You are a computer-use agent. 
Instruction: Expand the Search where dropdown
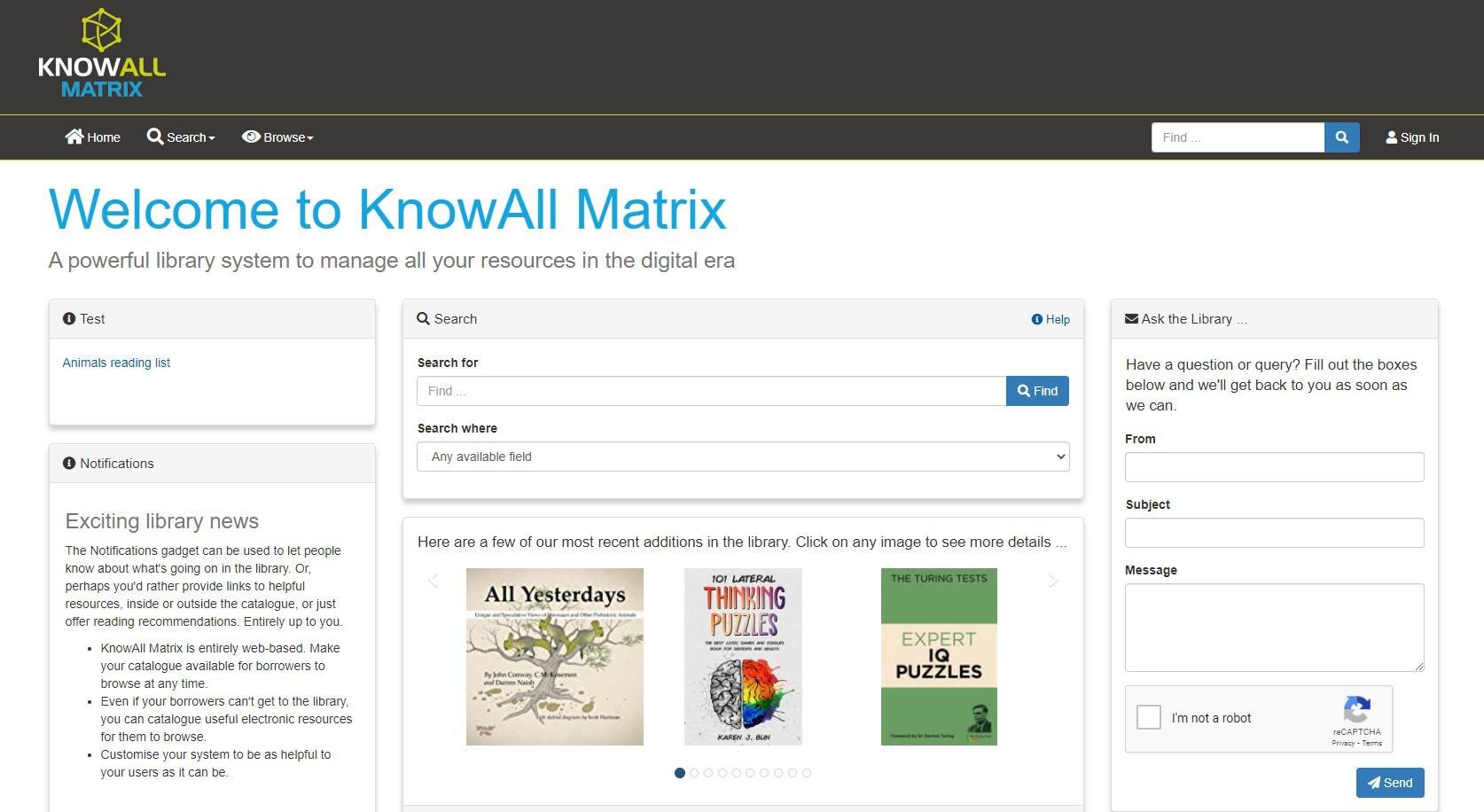click(743, 457)
